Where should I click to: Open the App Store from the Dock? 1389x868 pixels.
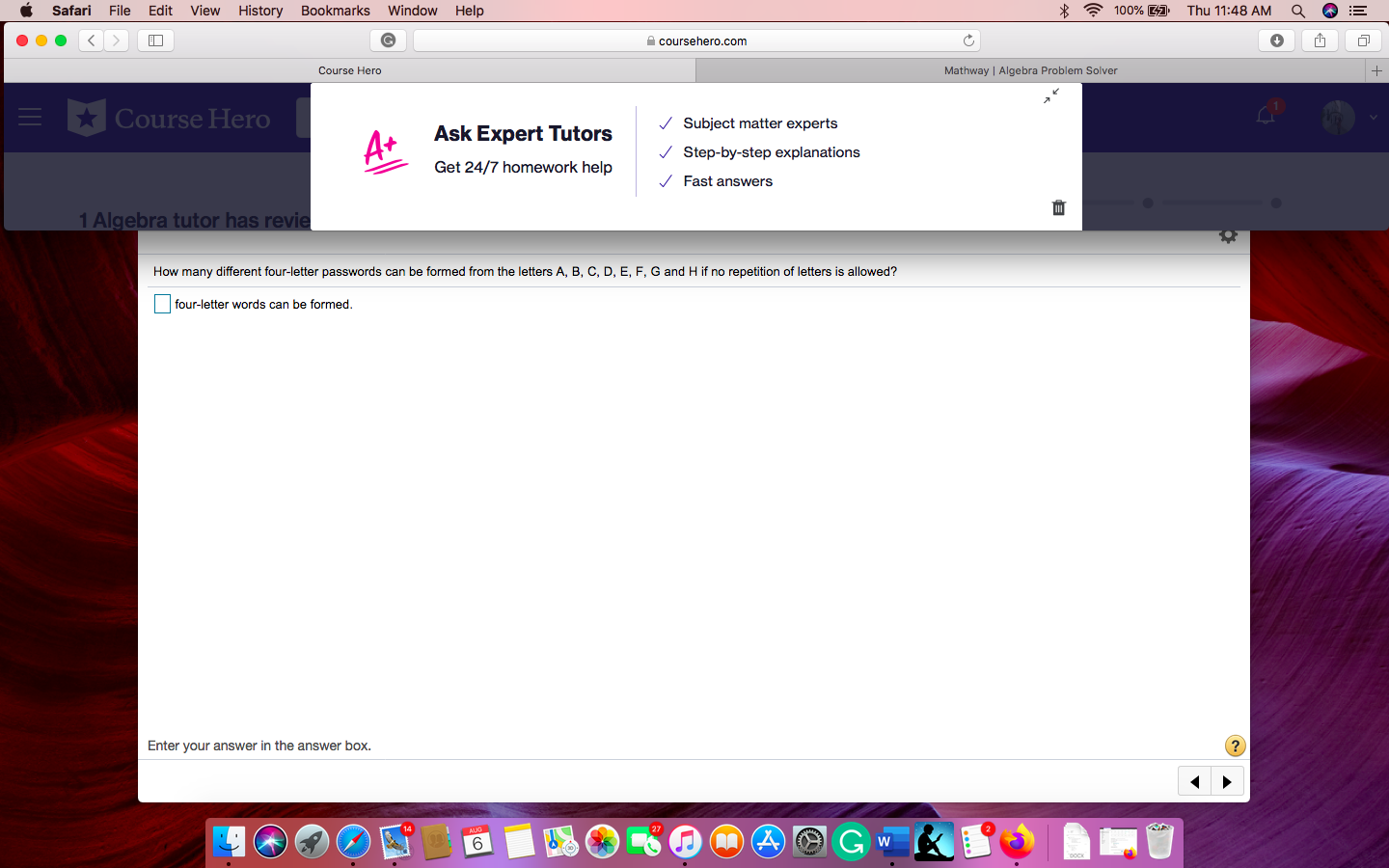(x=768, y=842)
